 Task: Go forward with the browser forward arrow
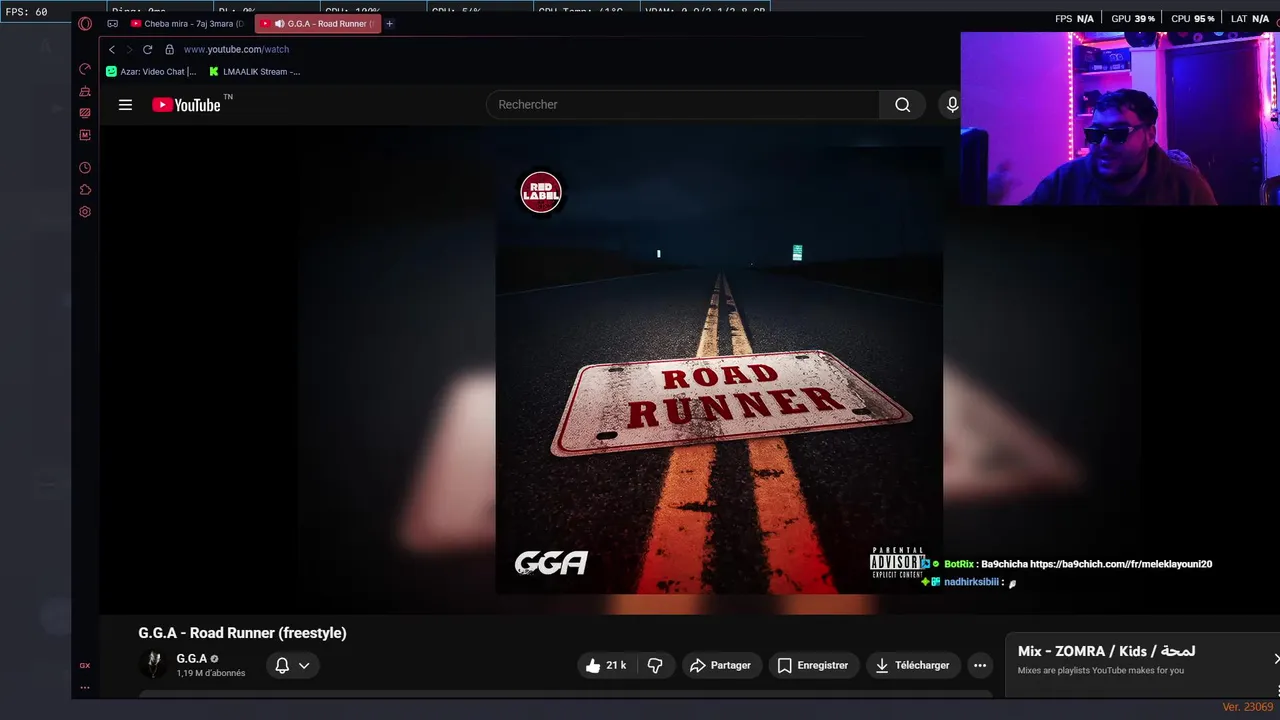pos(129,49)
